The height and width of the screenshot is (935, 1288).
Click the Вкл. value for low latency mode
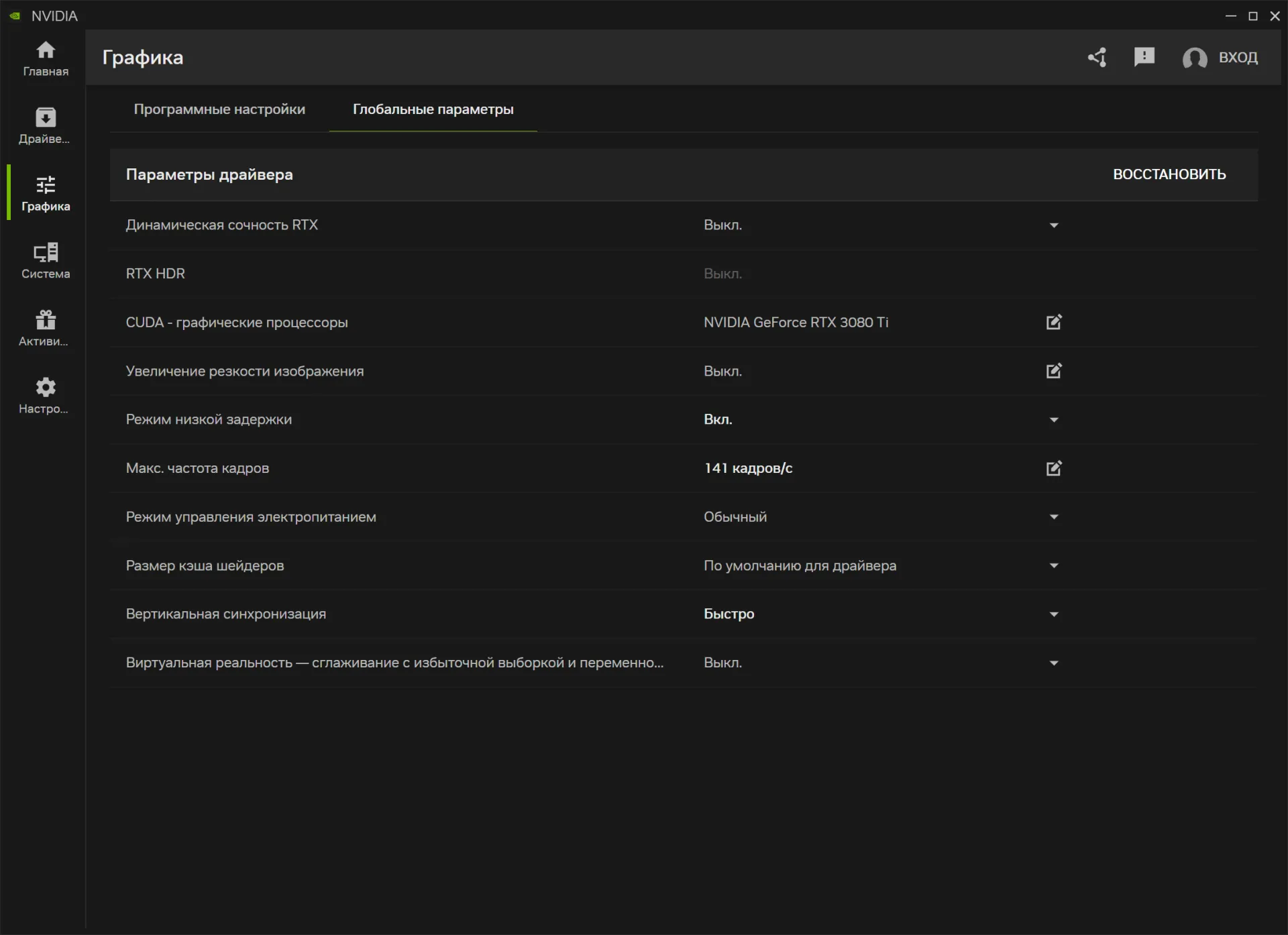pyautogui.click(x=718, y=420)
